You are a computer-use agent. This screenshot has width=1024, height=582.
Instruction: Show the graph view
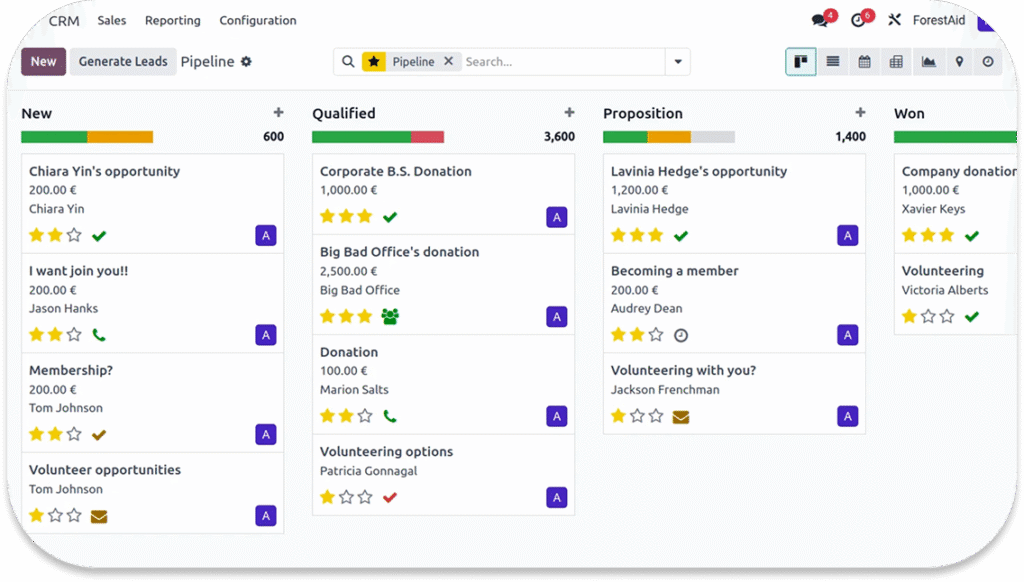(x=928, y=62)
